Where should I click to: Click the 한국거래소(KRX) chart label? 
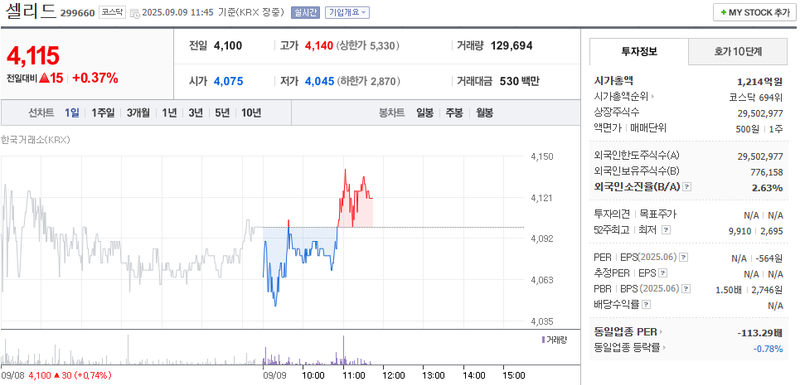coord(36,140)
